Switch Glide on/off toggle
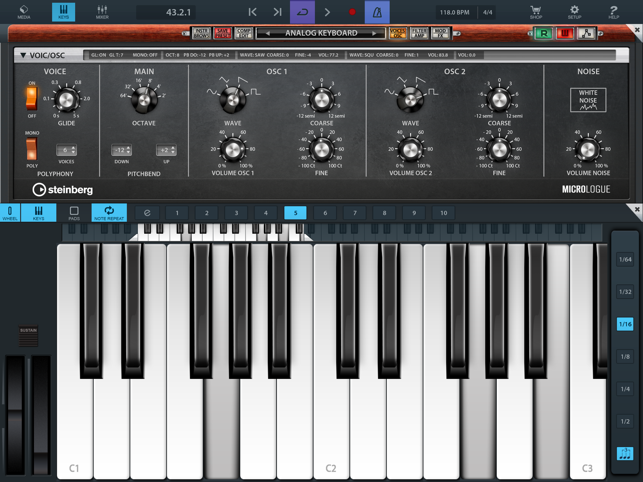 click(x=32, y=97)
